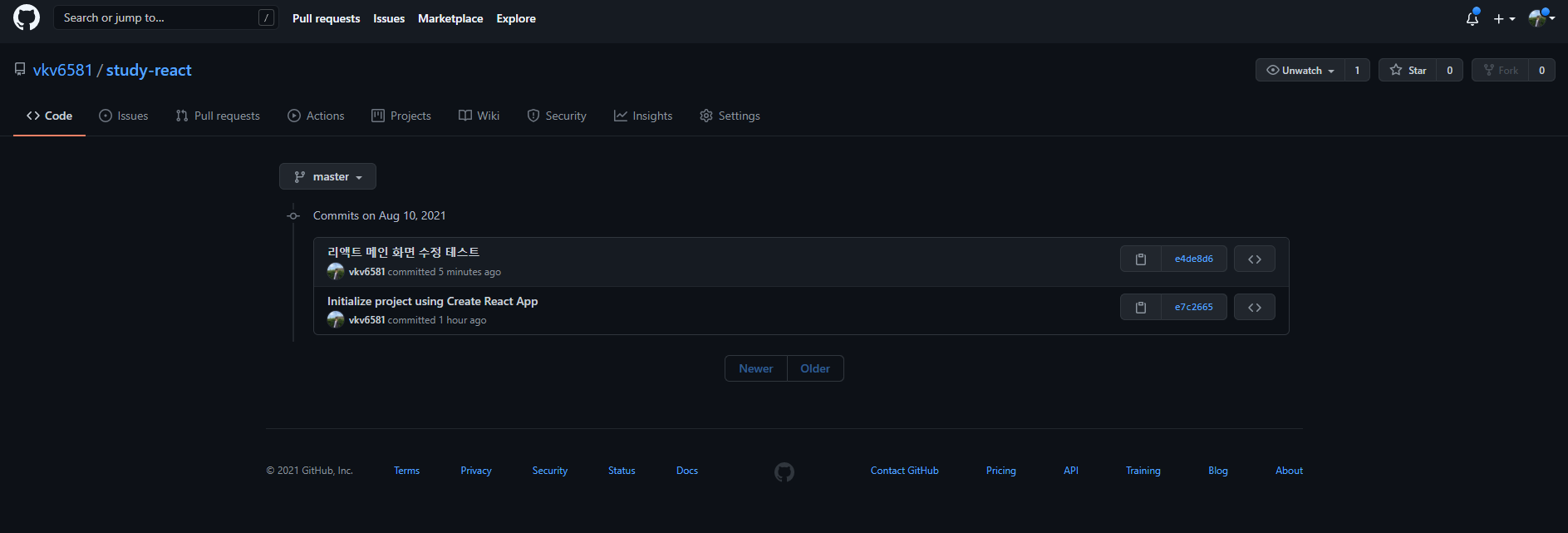The height and width of the screenshot is (533, 1568).
Task: Click Pull requests in top navigation
Action: (326, 18)
